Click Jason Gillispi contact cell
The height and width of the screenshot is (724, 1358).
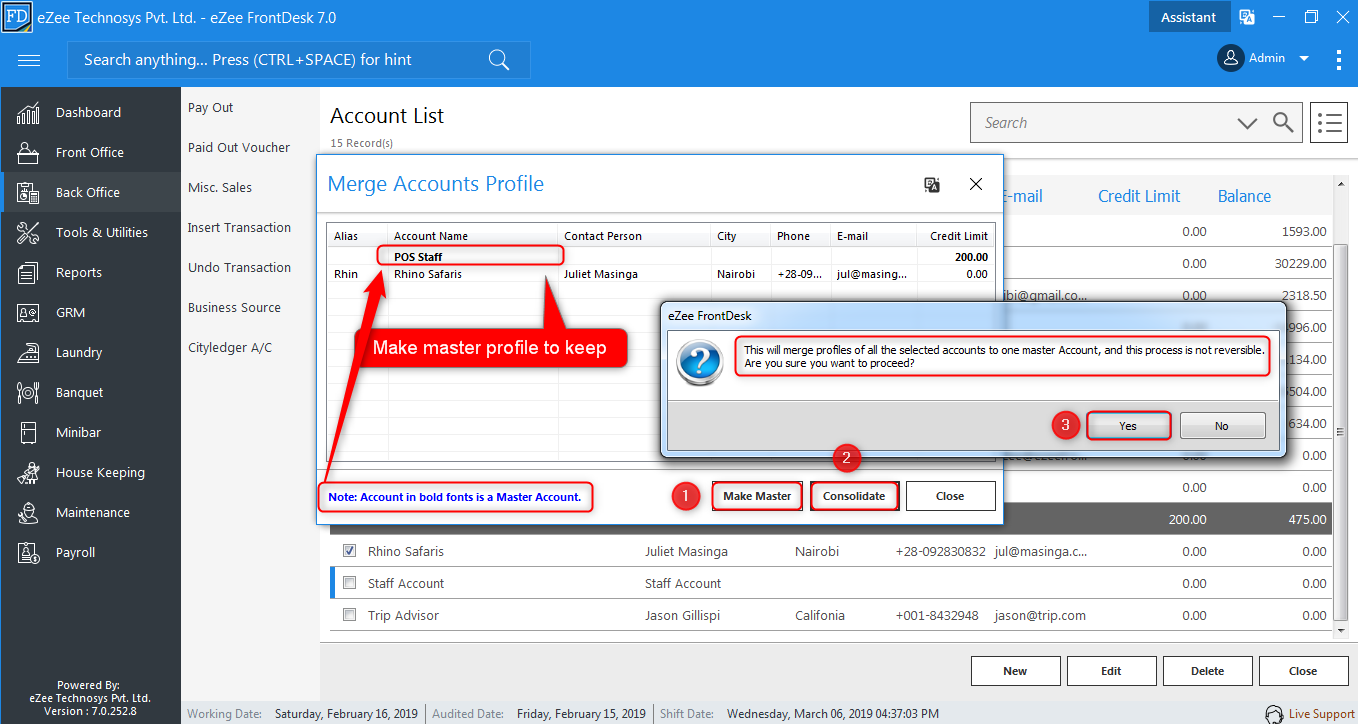click(x=683, y=615)
